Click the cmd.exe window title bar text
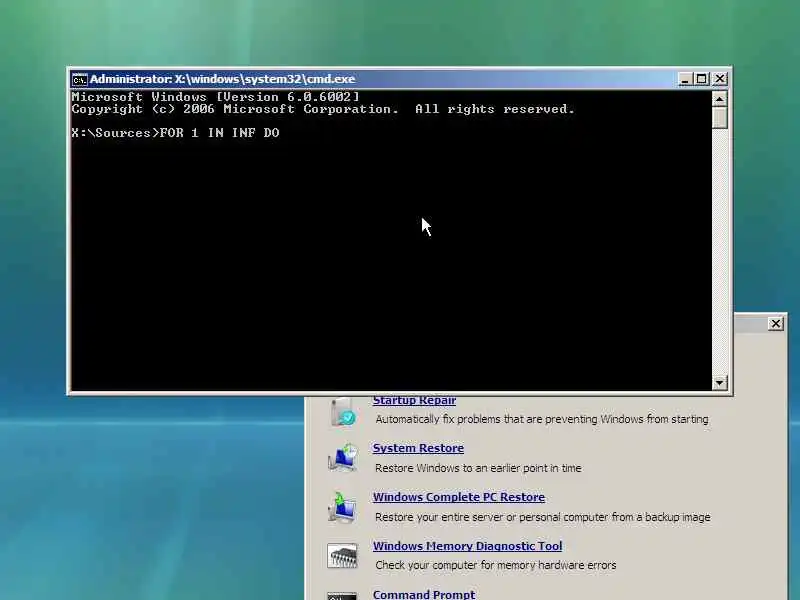800x600 pixels. click(x=222, y=79)
